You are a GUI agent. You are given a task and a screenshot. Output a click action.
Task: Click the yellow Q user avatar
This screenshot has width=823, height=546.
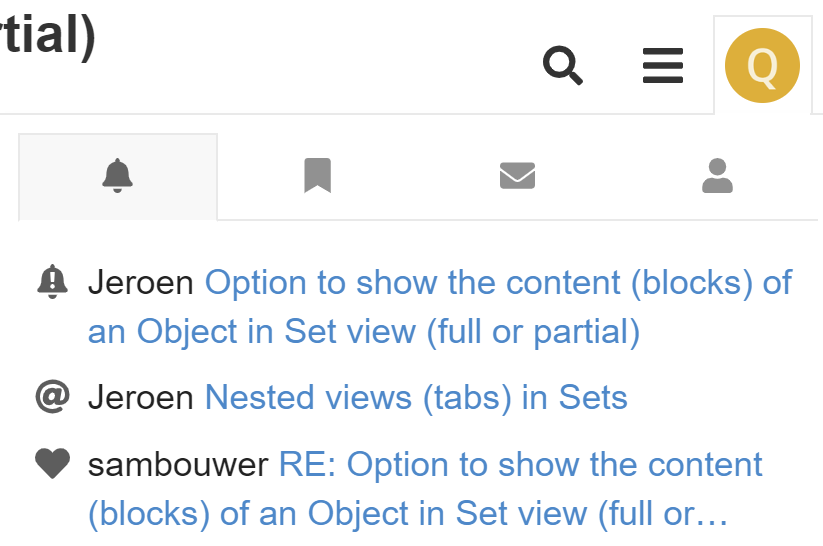pyautogui.click(x=762, y=66)
